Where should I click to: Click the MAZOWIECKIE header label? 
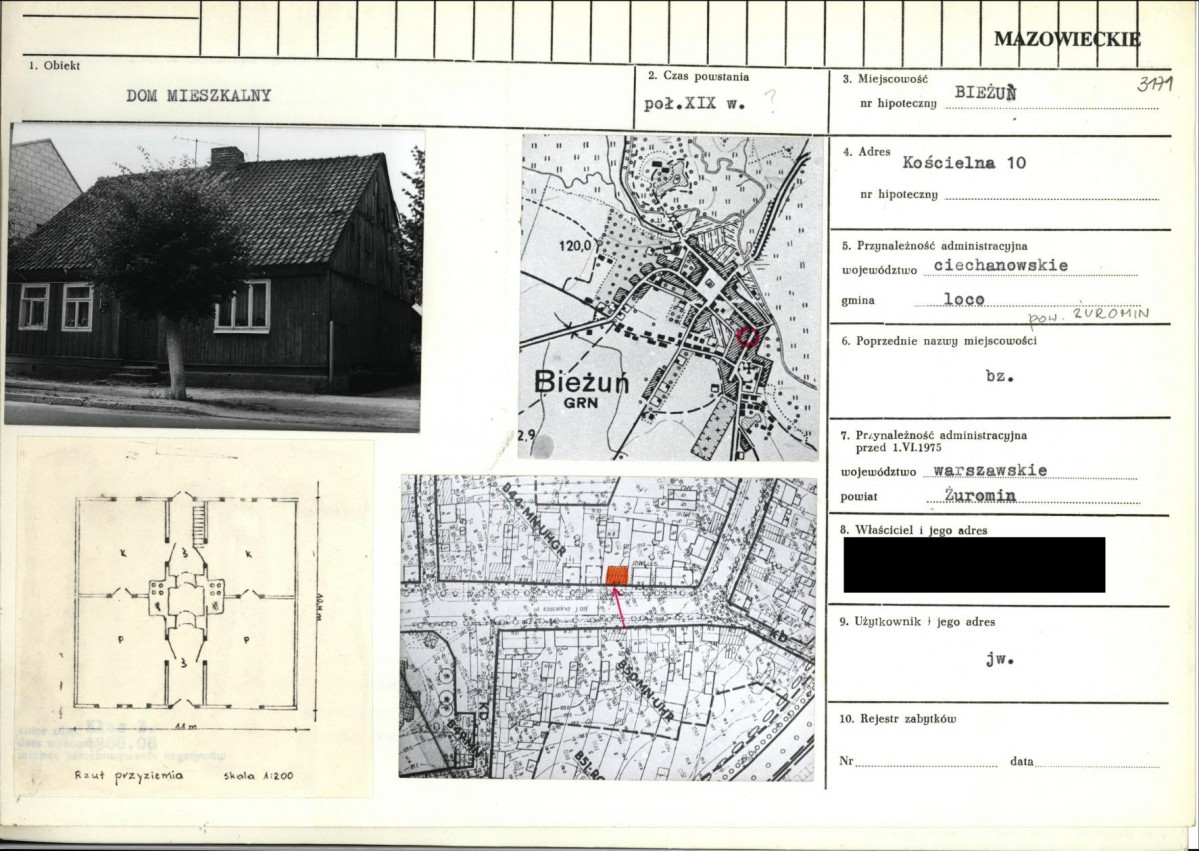1067,39
